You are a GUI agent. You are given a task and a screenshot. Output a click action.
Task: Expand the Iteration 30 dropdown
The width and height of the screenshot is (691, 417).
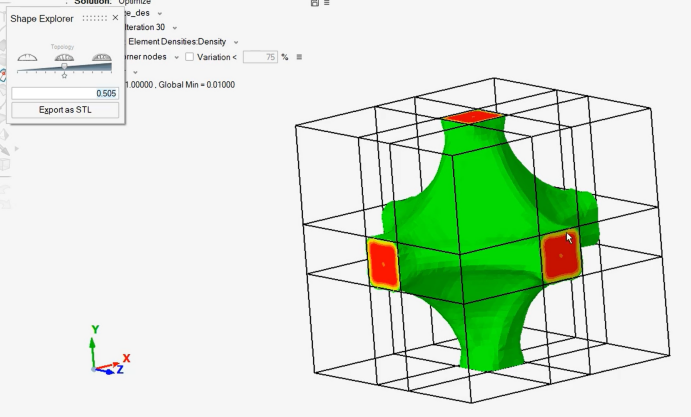[x=175, y=28]
